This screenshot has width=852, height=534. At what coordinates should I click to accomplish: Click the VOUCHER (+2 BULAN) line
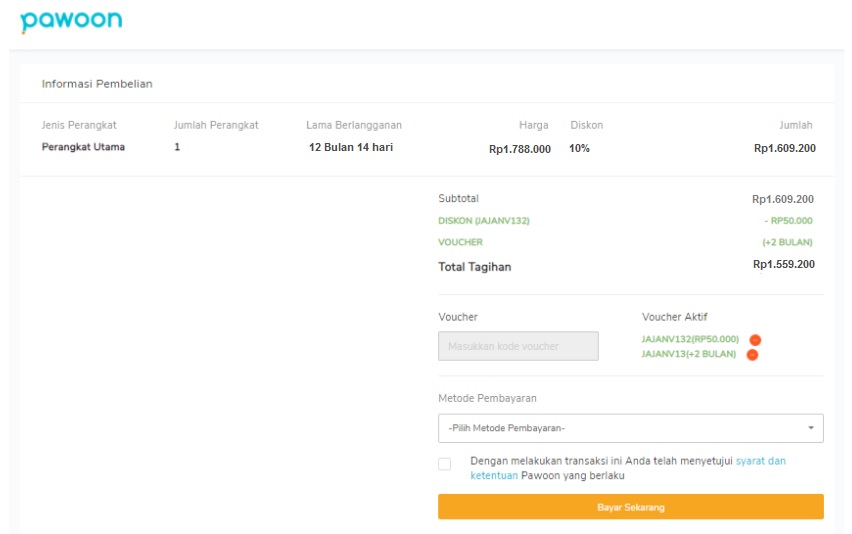click(625, 242)
